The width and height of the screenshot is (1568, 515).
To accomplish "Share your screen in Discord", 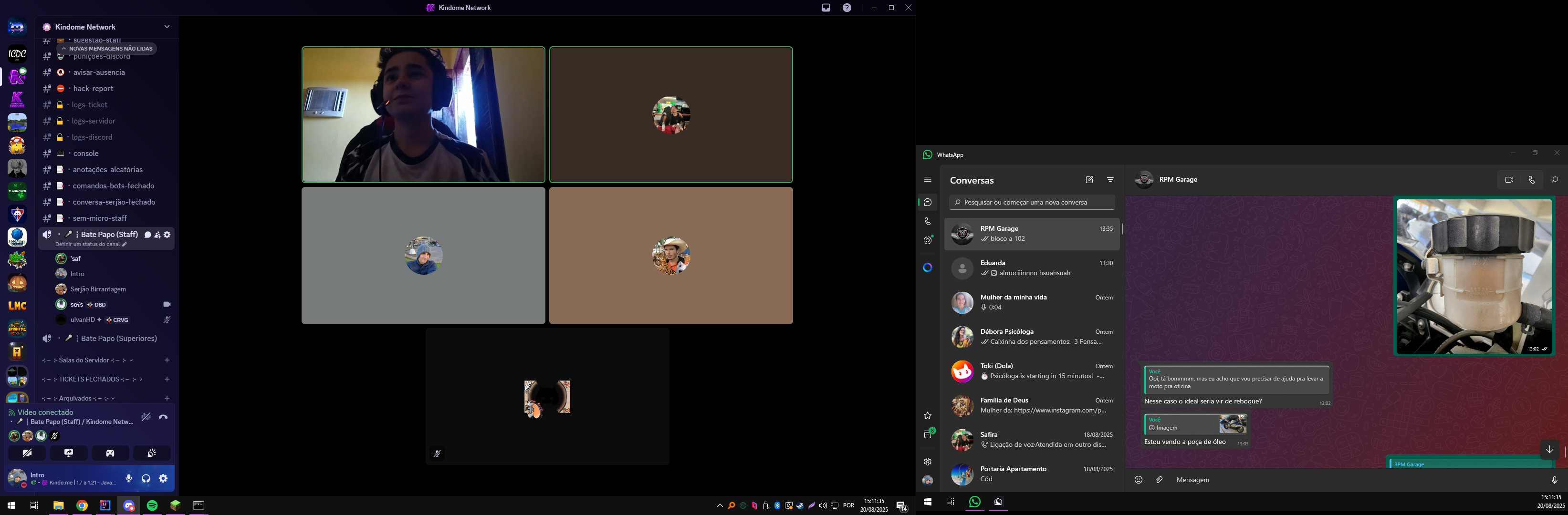I will click(x=69, y=453).
